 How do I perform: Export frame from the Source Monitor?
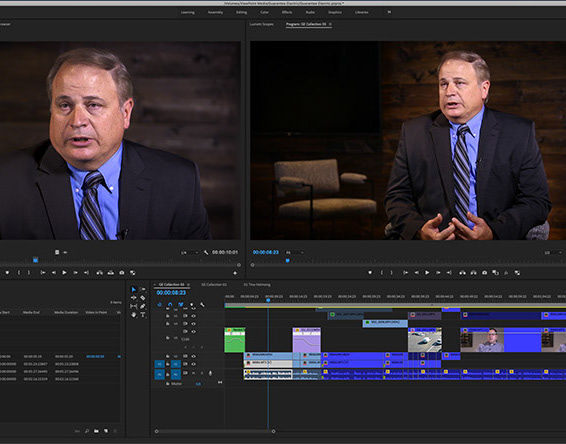tap(122, 273)
